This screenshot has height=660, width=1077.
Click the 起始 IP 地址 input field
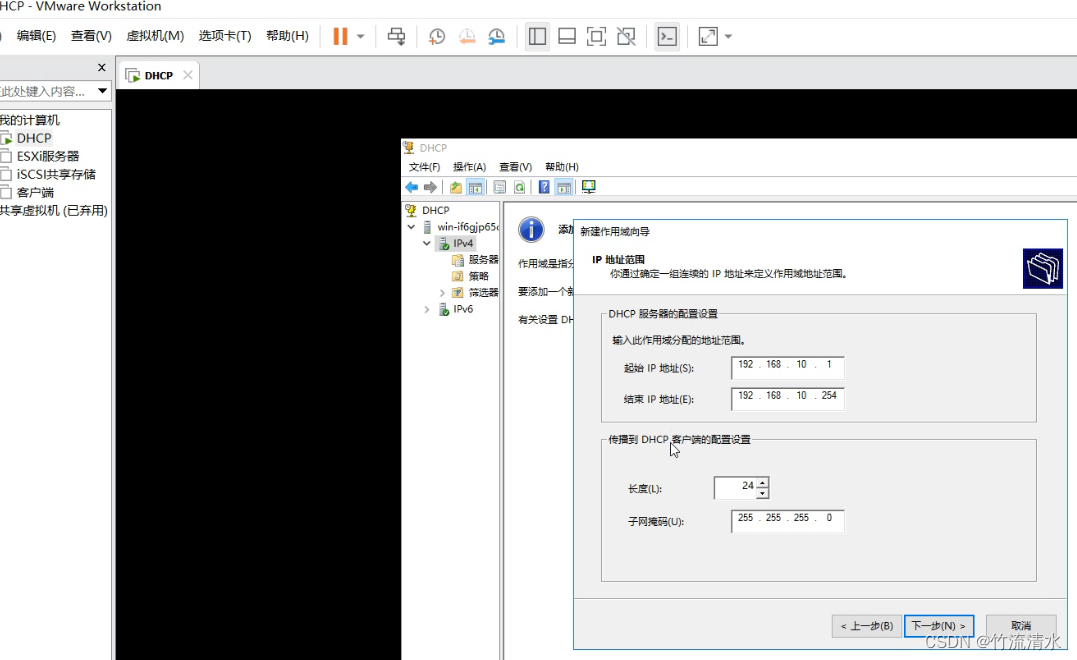[788, 367]
